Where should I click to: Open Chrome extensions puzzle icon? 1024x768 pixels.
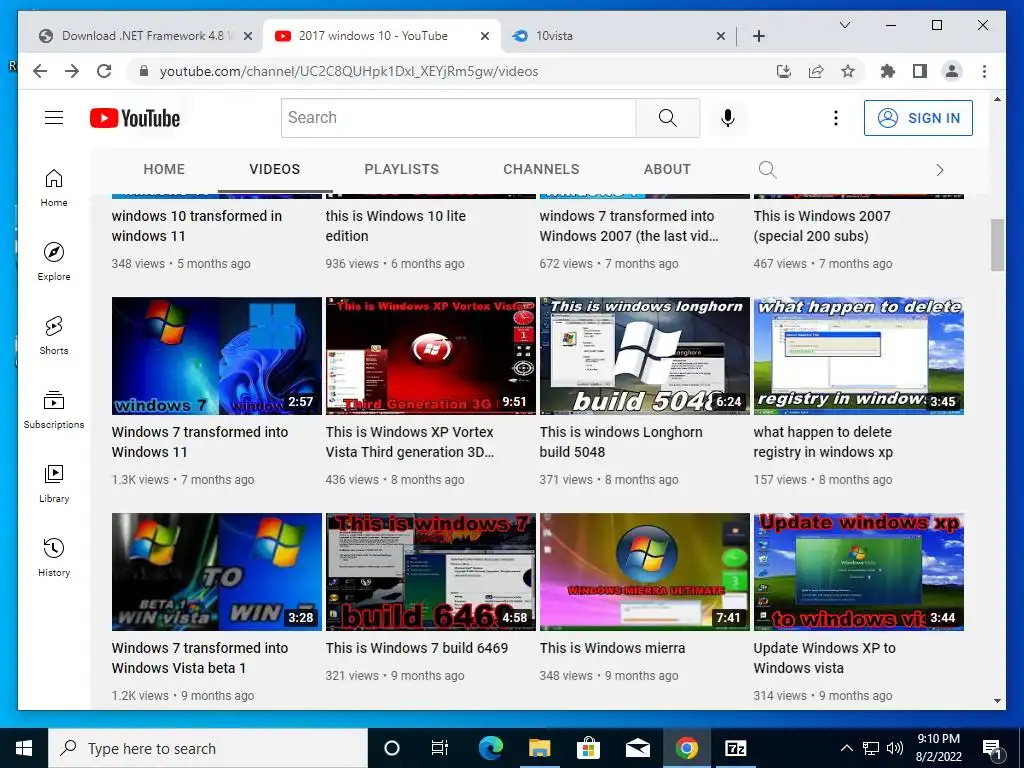coord(888,71)
